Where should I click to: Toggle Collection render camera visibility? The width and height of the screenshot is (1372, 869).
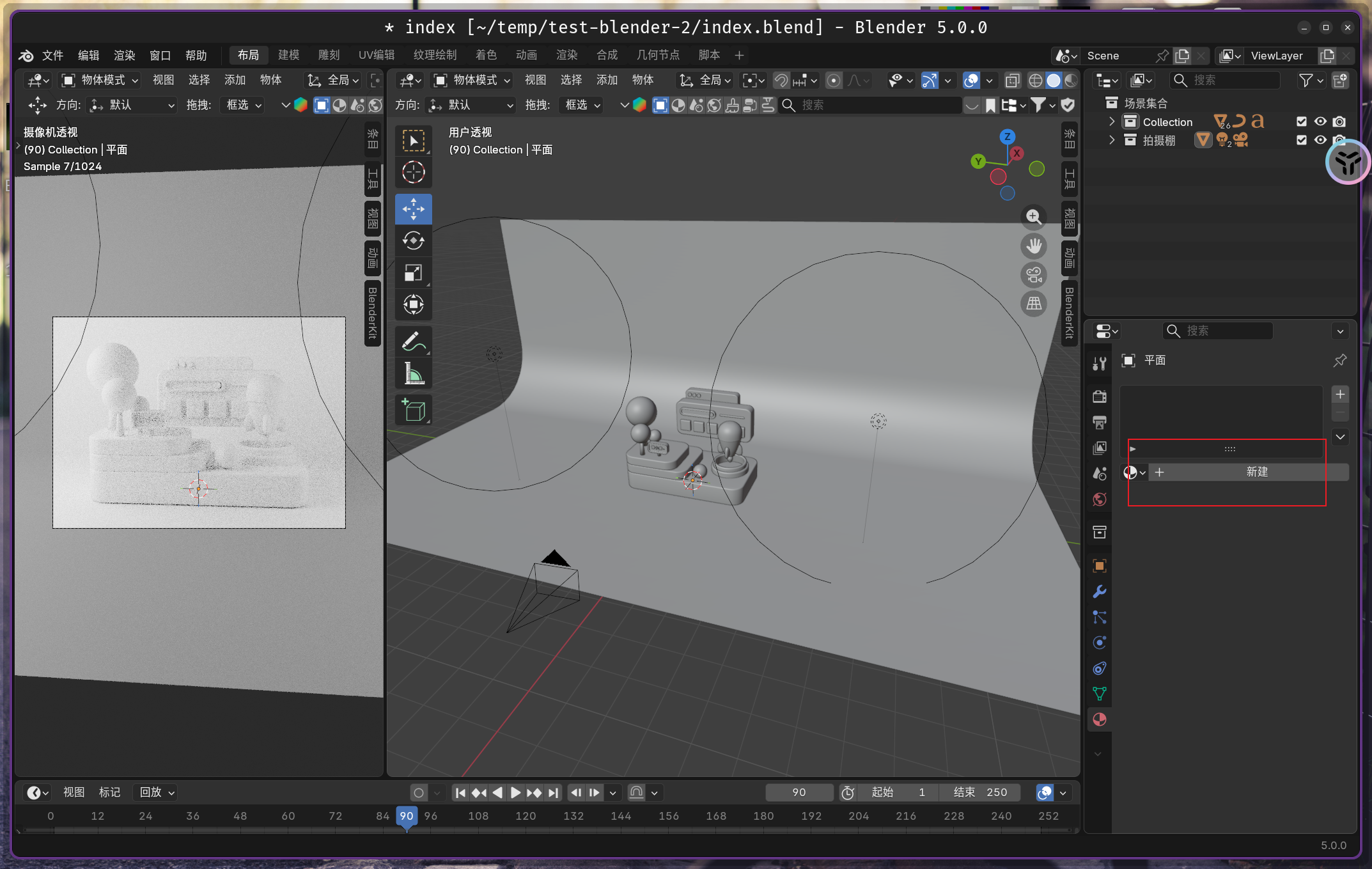(1339, 121)
